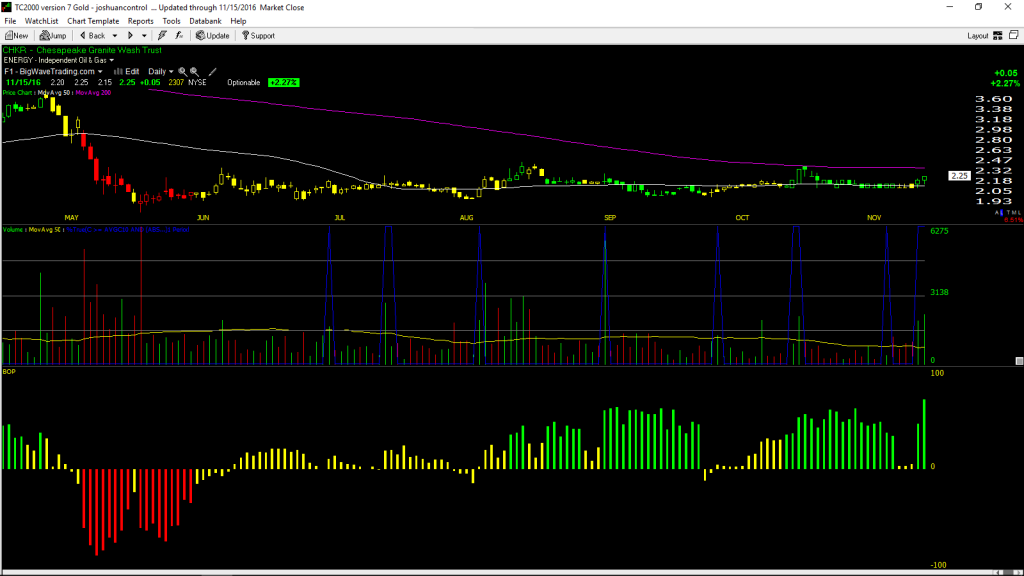This screenshot has width=1024, height=576.
Task: Open the Chart Template menu
Action: [93, 21]
